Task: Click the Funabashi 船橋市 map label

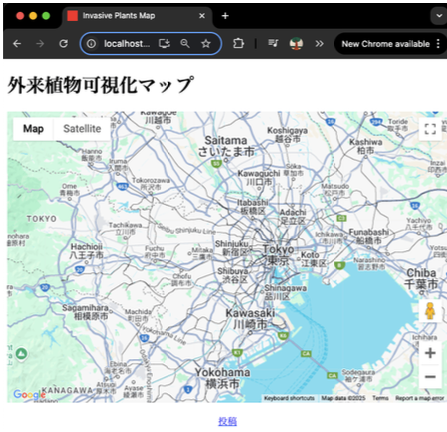Action: tap(369, 236)
